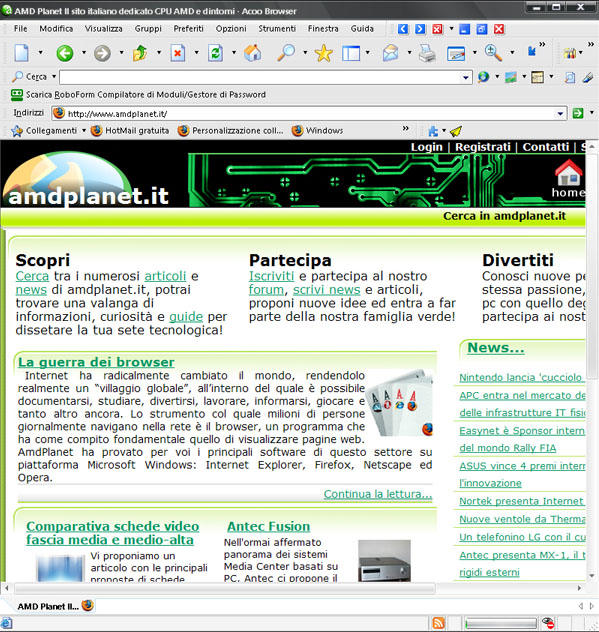
Task: Click in the Cerca search input field
Action: pyautogui.click(x=260, y=77)
